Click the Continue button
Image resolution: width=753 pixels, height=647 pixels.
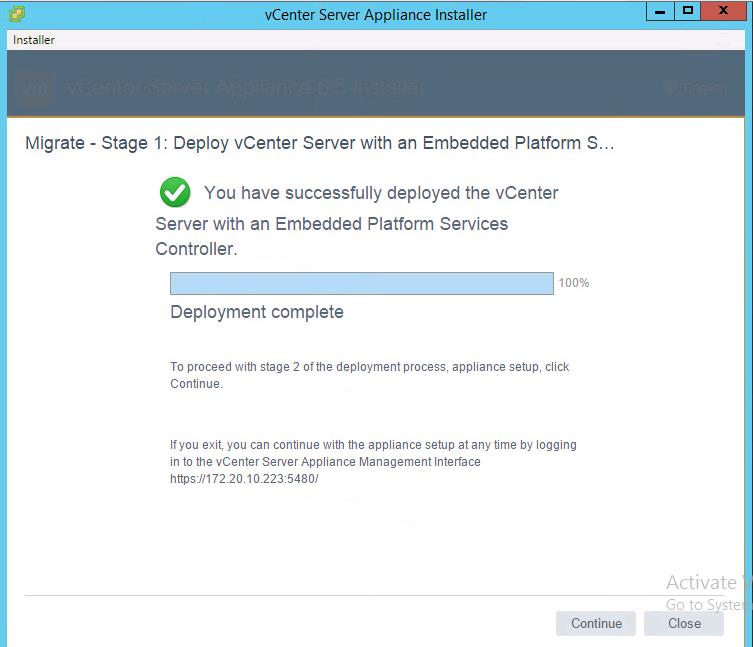(x=595, y=623)
